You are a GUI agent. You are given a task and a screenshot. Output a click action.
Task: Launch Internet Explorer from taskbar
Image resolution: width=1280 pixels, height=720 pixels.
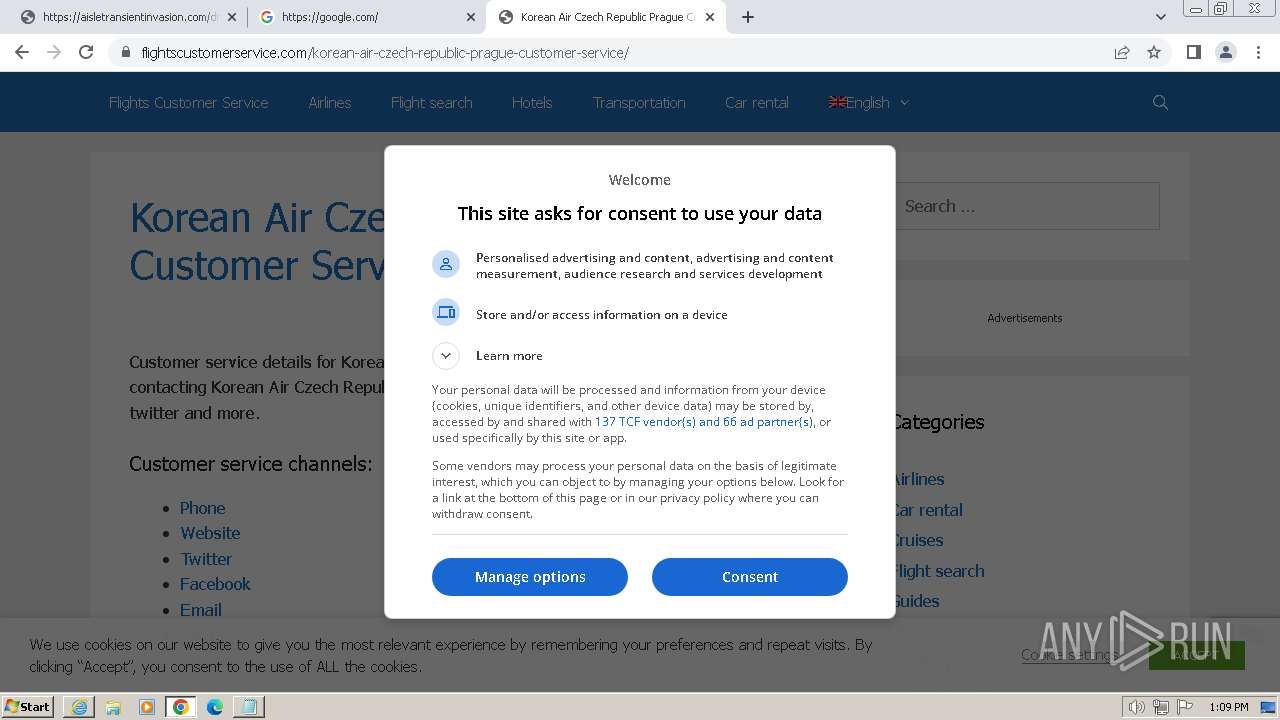point(79,707)
